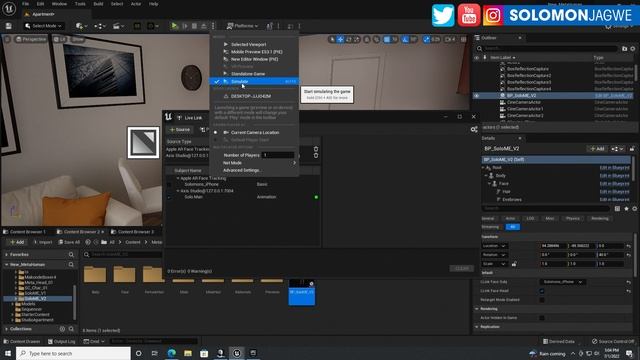This screenshot has height=360, width=640.
Task: Toggle the LLink Face Head checkbox
Action: pyautogui.click(x=542, y=291)
